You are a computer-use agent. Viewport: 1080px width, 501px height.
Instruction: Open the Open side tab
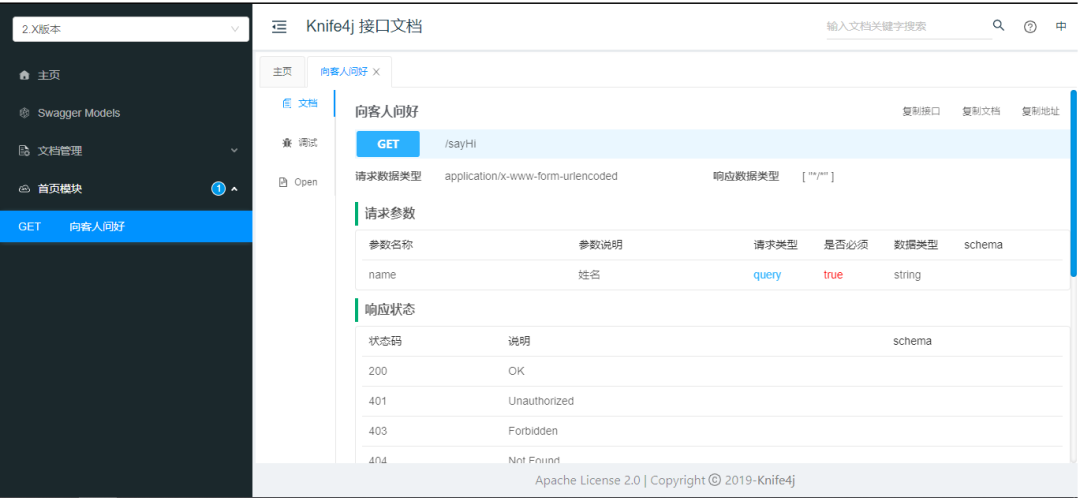click(x=300, y=183)
